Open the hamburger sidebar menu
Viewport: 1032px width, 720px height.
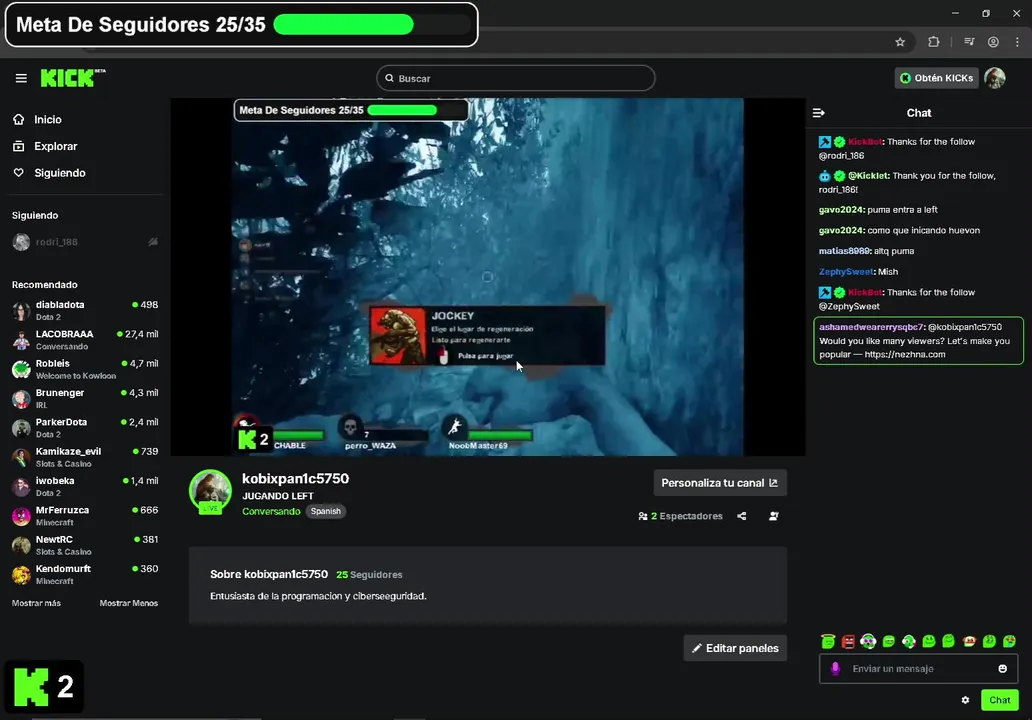coord(21,78)
